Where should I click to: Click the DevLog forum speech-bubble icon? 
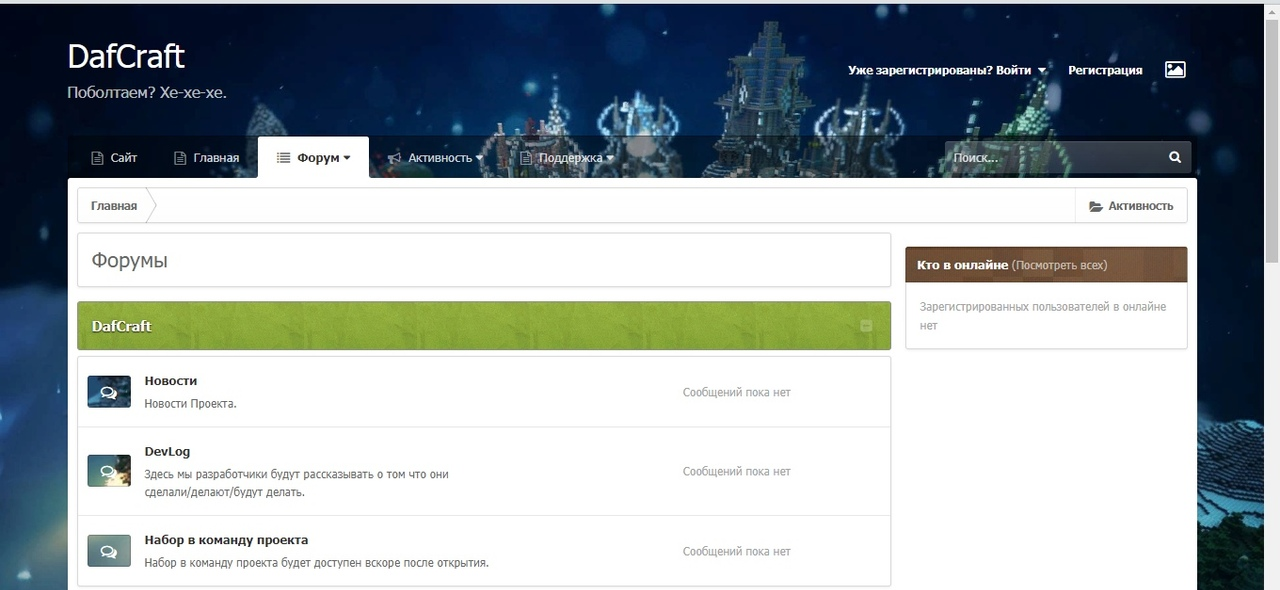click(109, 471)
